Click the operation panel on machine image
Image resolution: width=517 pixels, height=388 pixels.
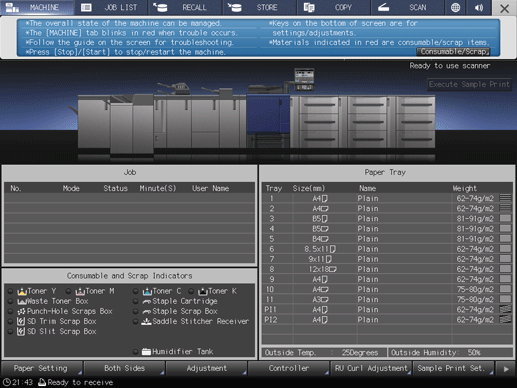point(304,80)
